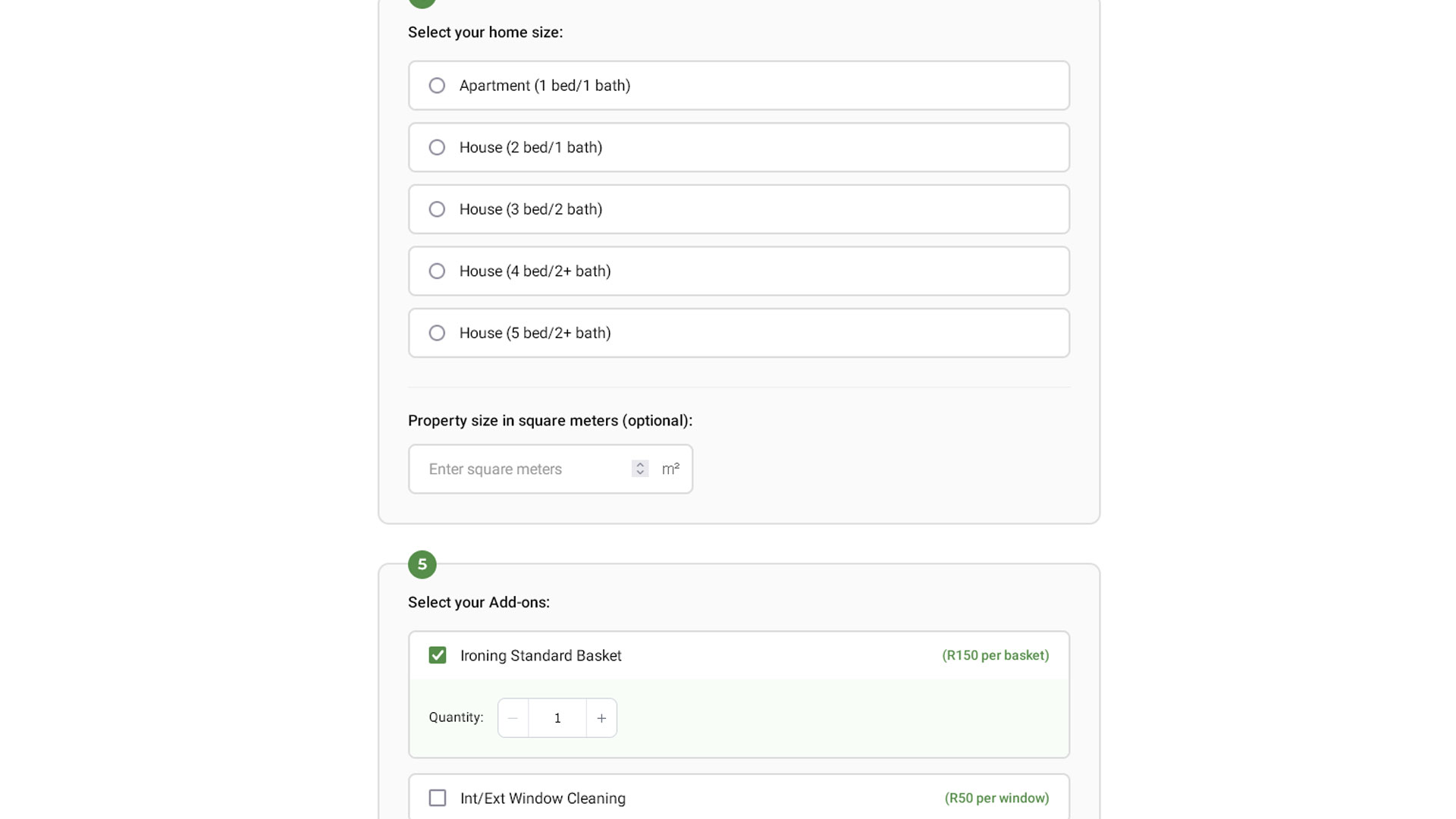Viewport: 1456px width, 819px height.
Task: Click the m² unit label
Action: pyautogui.click(x=670, y=469)
